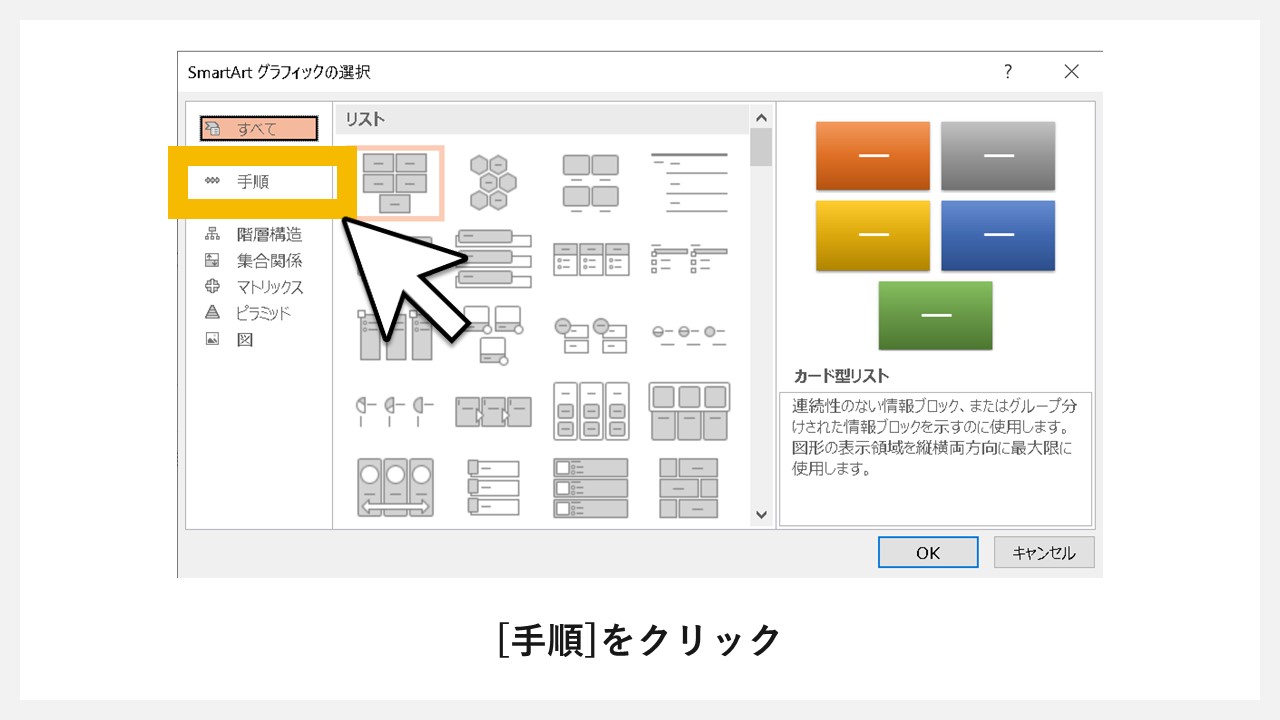Click the マトリックス category icon
This screenshot has width=1280, height=720.
[x=214, y=286]
